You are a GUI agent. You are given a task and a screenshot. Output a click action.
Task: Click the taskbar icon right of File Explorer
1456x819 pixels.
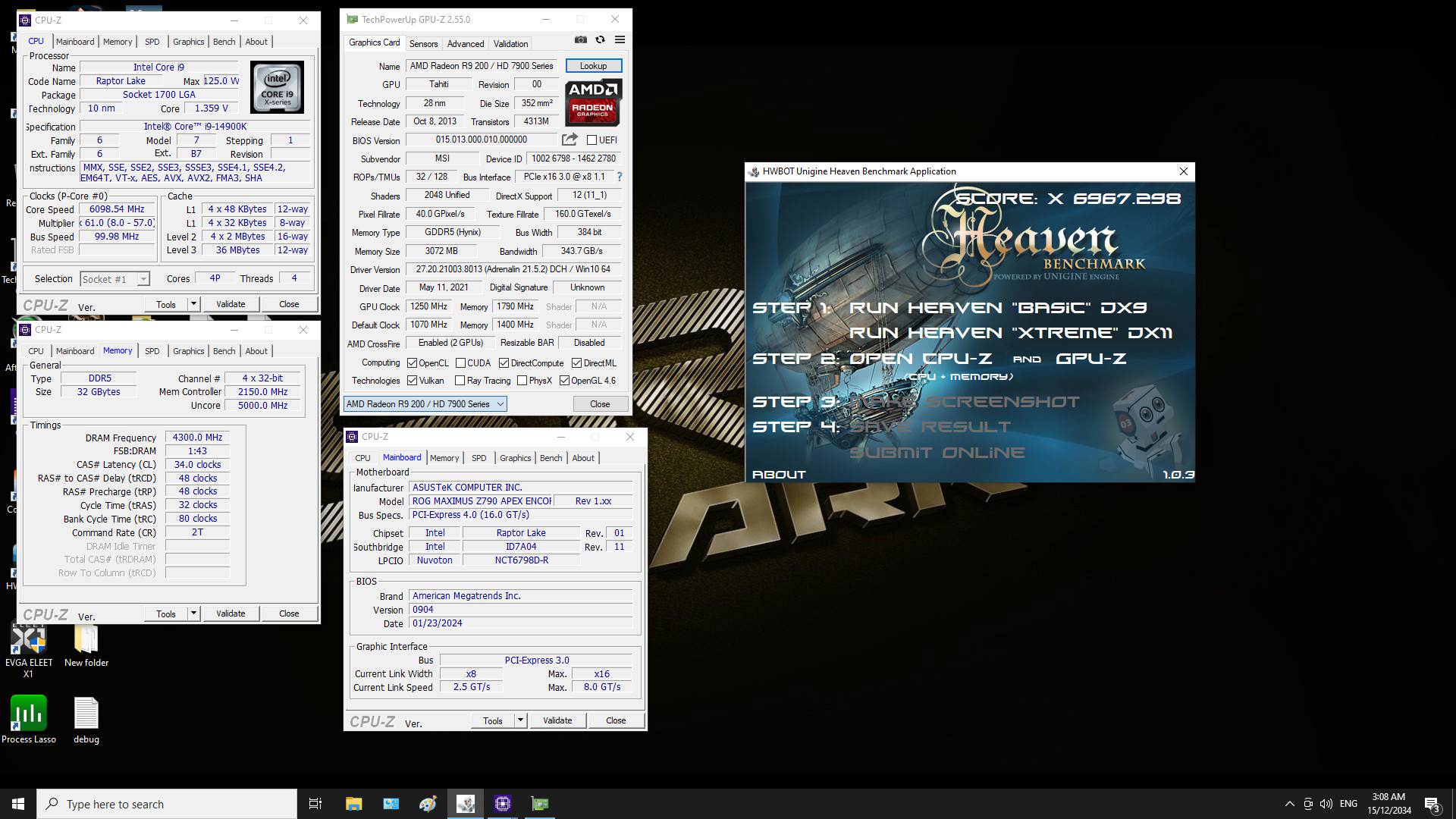point(391,804)
